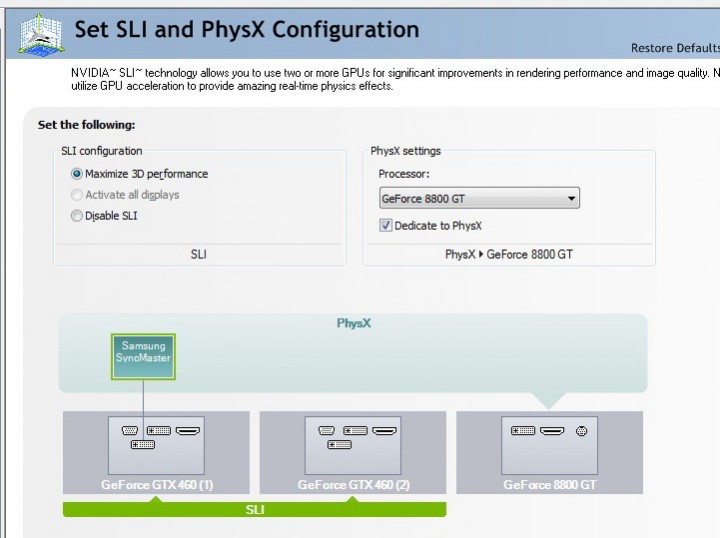
Task: Select the Disable SLI radio option
Action: (77, 216)
